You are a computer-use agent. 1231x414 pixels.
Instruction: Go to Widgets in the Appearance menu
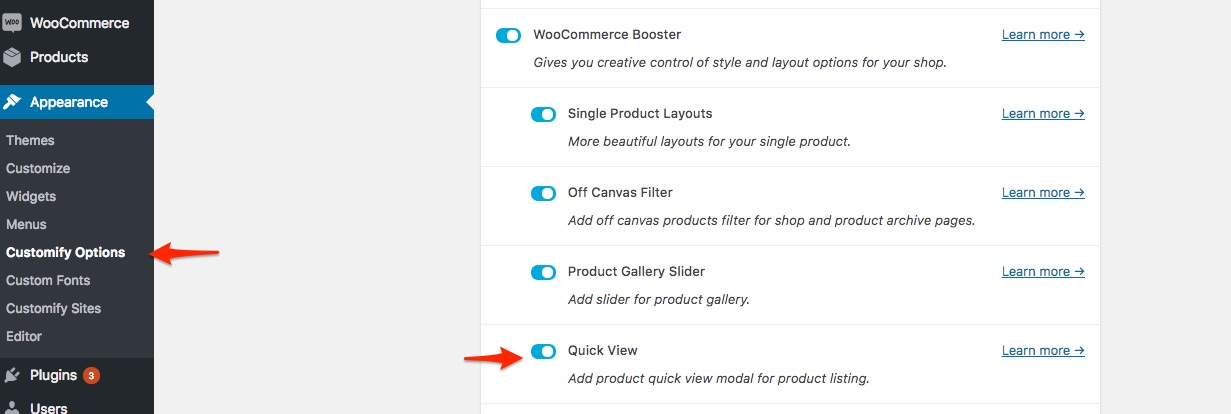point(31,197)
